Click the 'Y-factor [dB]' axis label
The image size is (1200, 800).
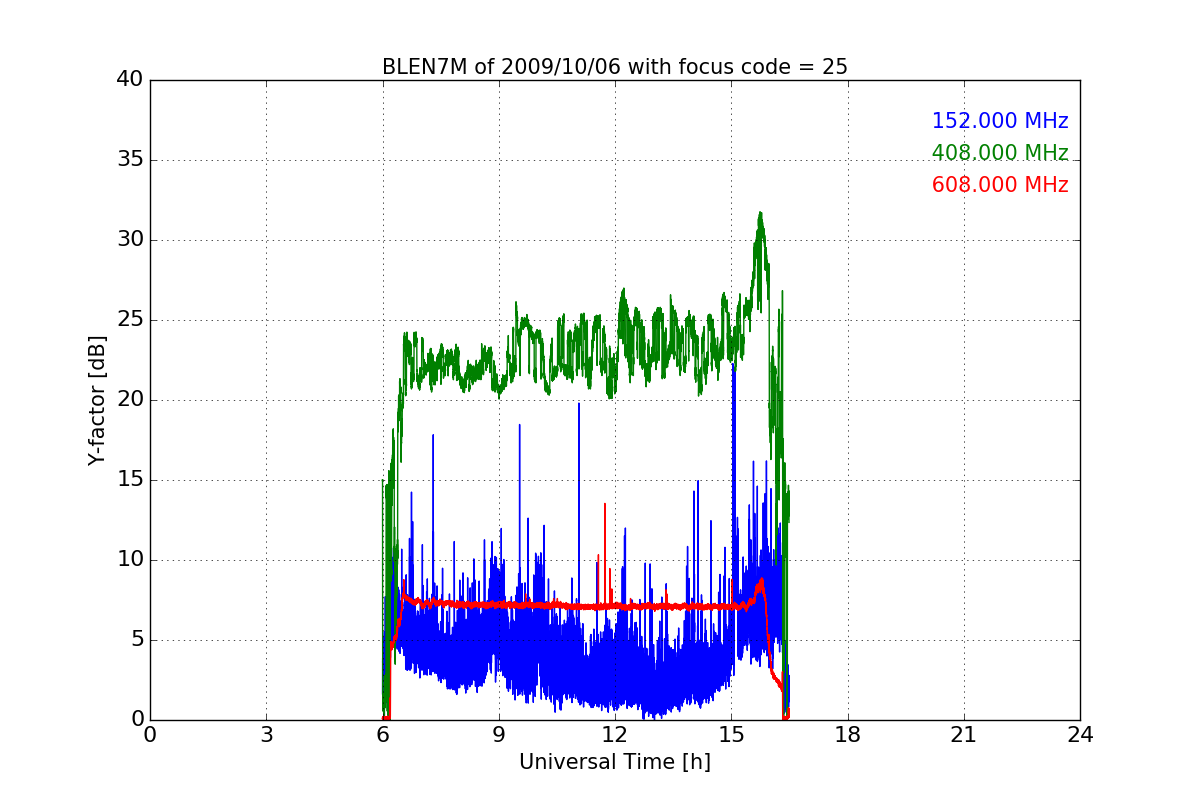pyautogui.click(x=96, y=400)
